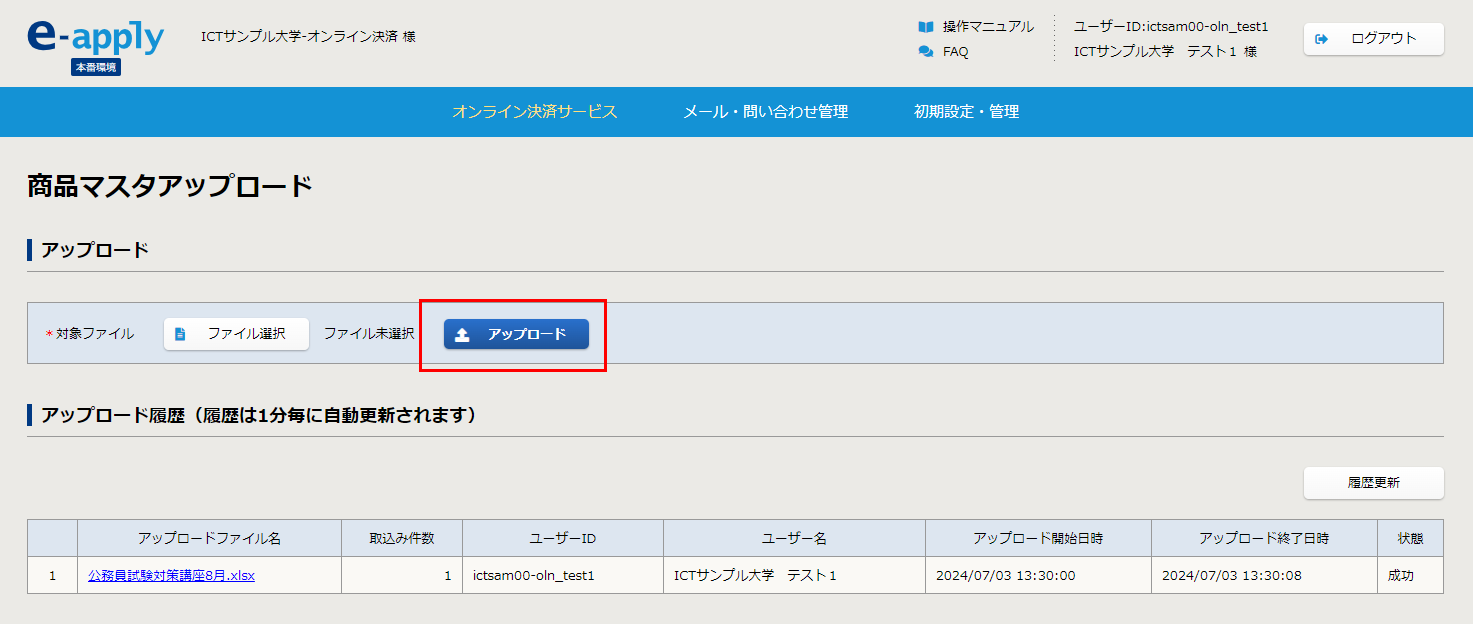1473x624 pixels.
Task: Download 公務員試験対策講座8月.xlsx from history
Action: click(171, 576)
